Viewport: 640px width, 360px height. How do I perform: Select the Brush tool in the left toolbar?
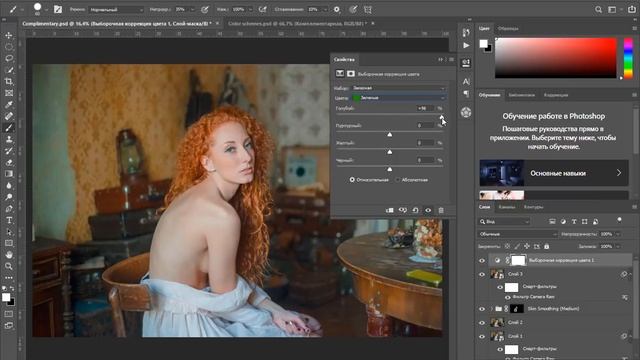[x=9, y=128]
